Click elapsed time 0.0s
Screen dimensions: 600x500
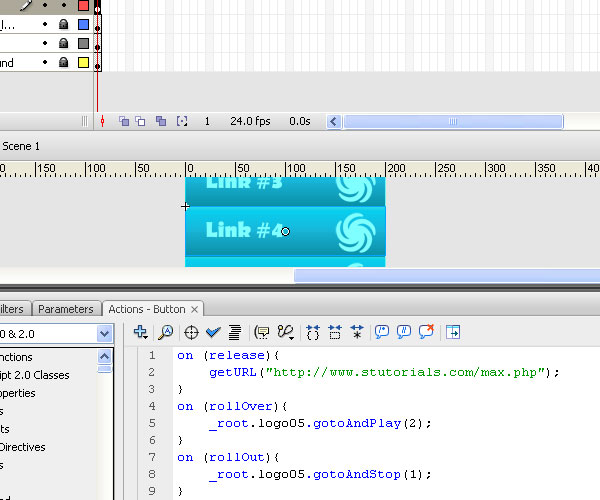(300, 121)
